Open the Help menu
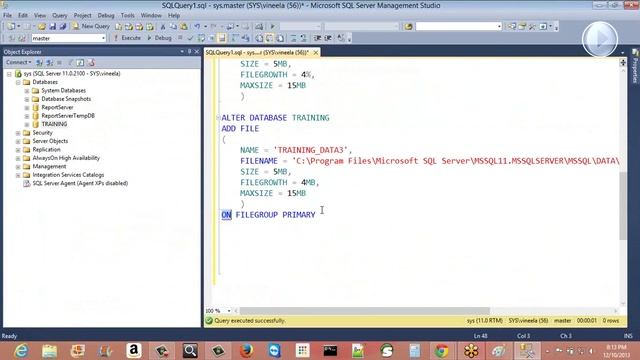The width and height of the screenshot is (640, 360). pos(174,16)
